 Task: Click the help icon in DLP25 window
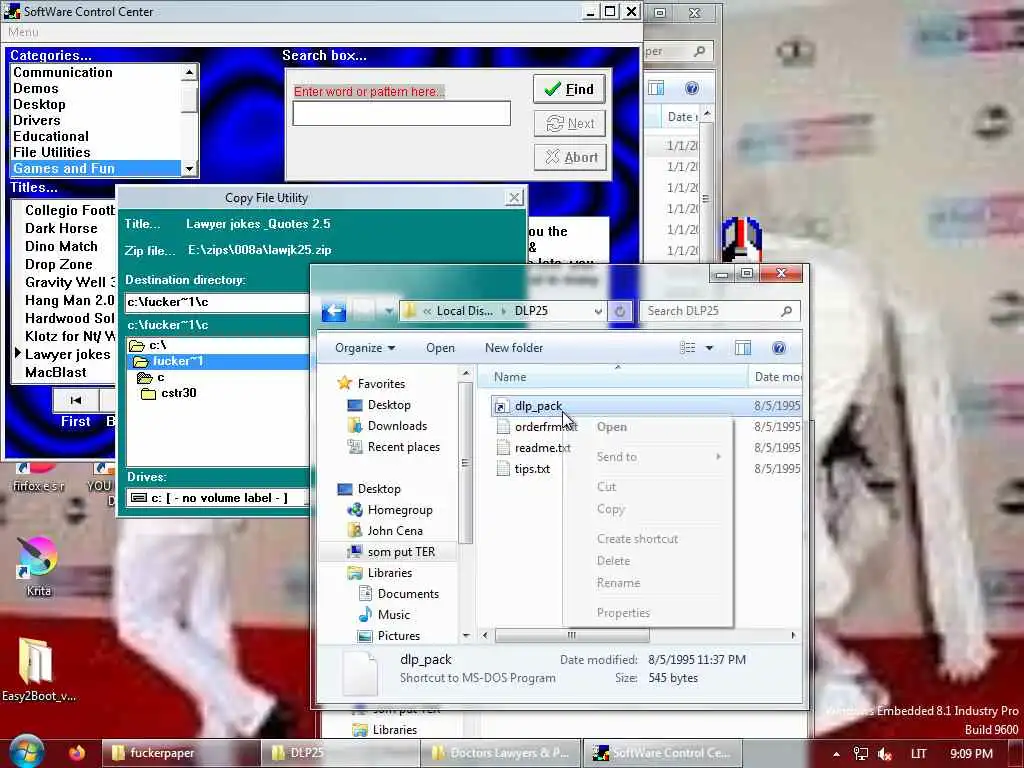pyautogui.click(x=778, y=348)
